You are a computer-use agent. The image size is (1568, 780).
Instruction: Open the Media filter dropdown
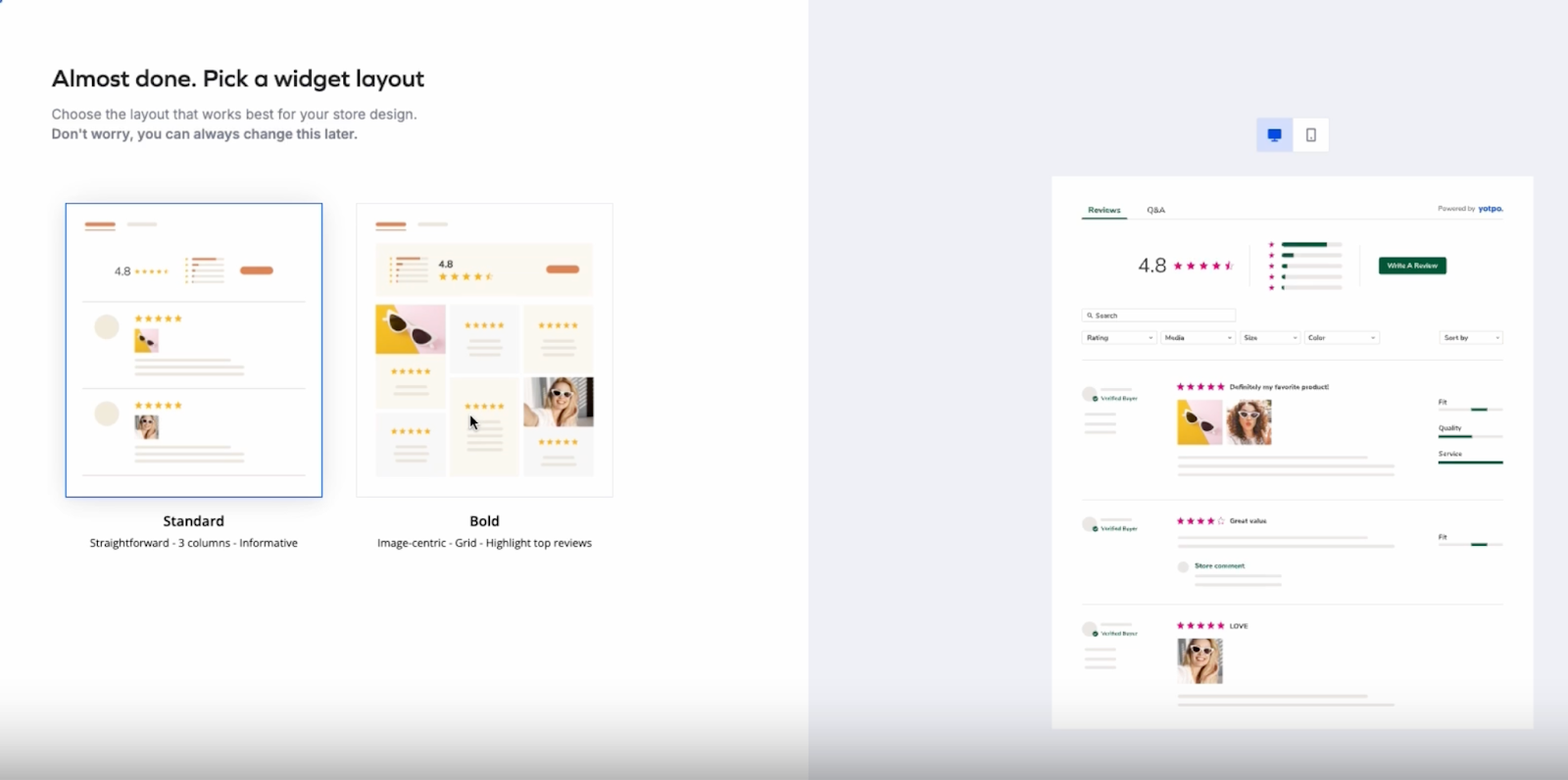[1199, 337]
